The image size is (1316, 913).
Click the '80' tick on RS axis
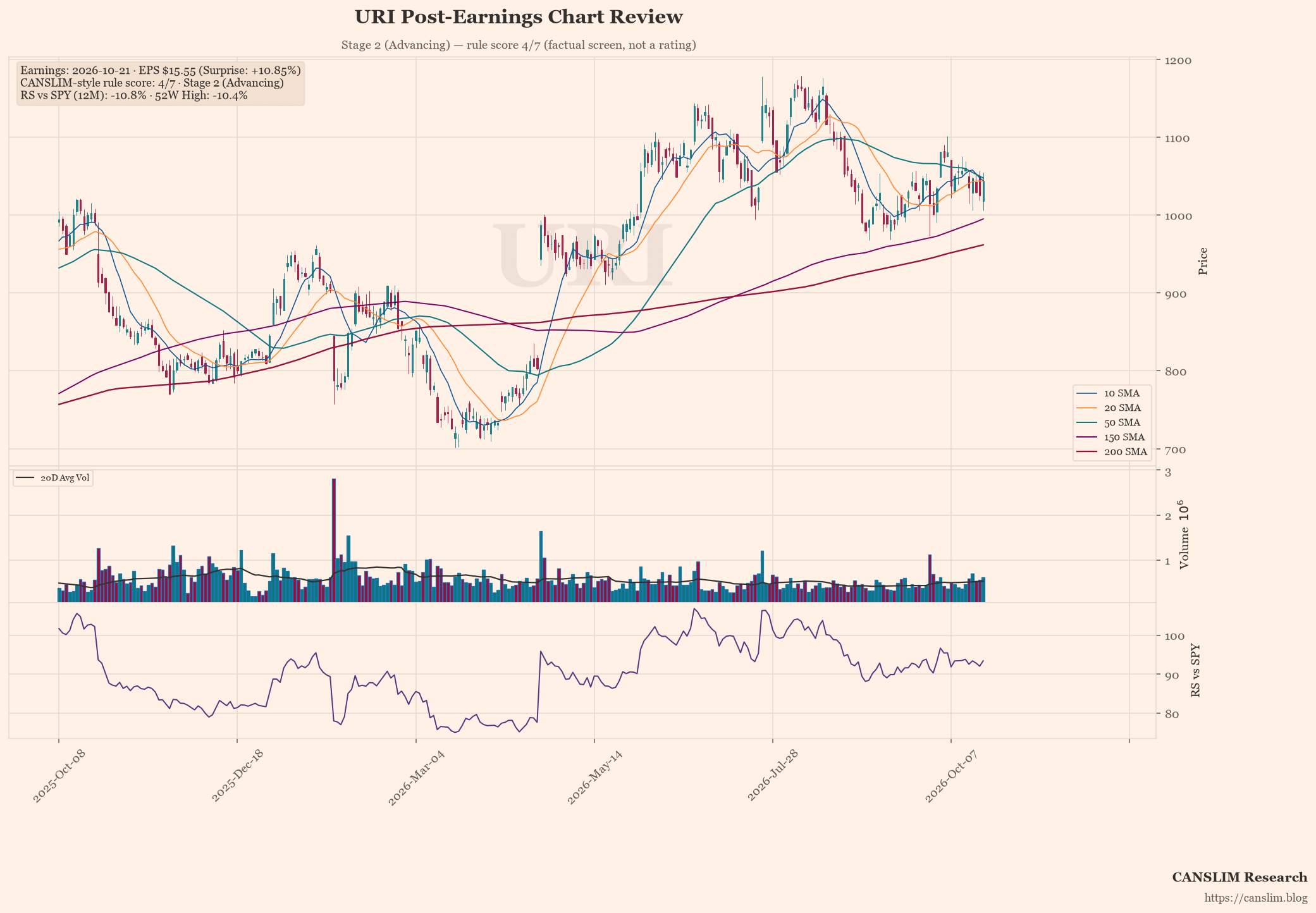(1172, 714)
